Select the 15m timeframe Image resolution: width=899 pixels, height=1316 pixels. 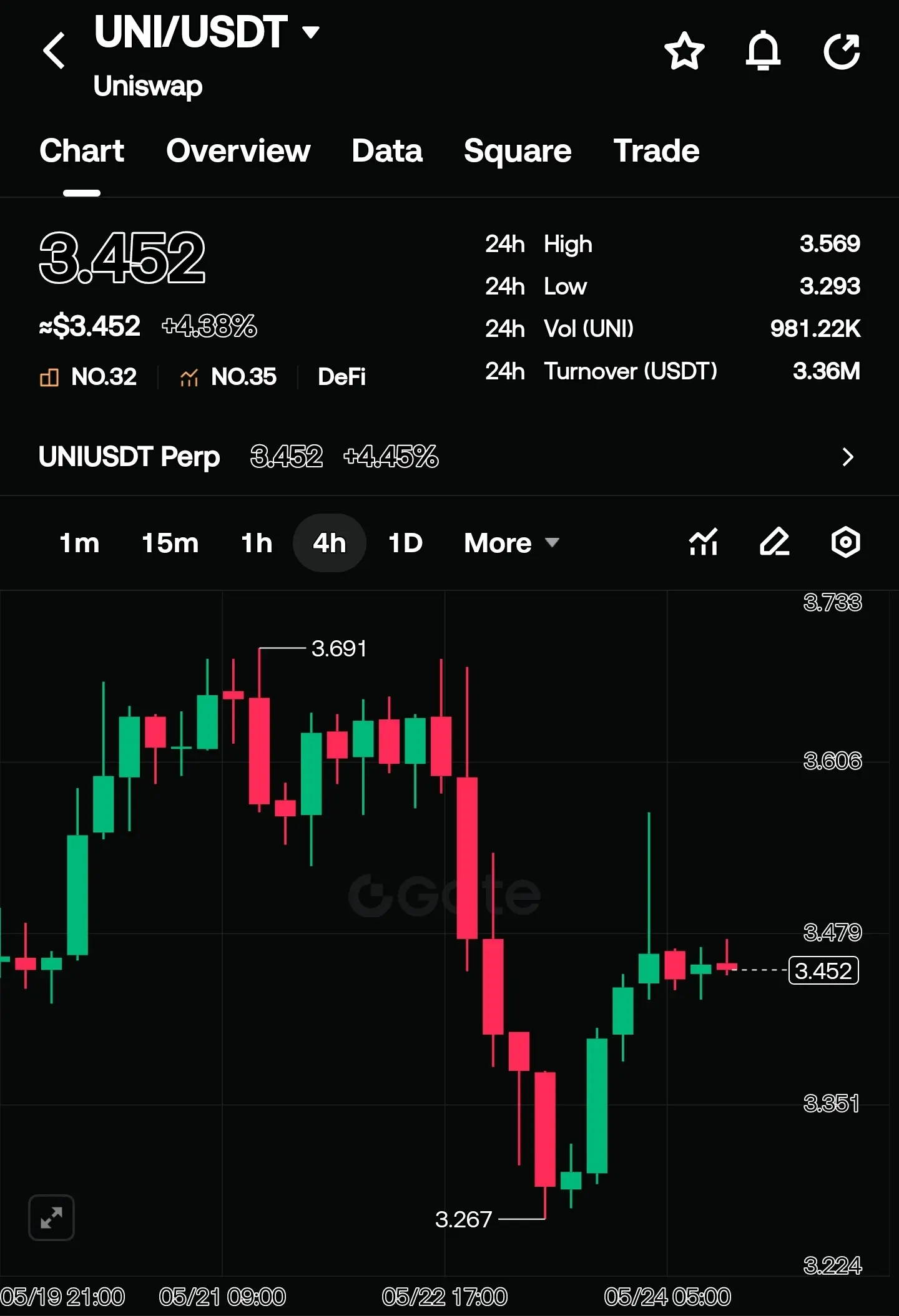pyautogui.click(x=170, y=543)
